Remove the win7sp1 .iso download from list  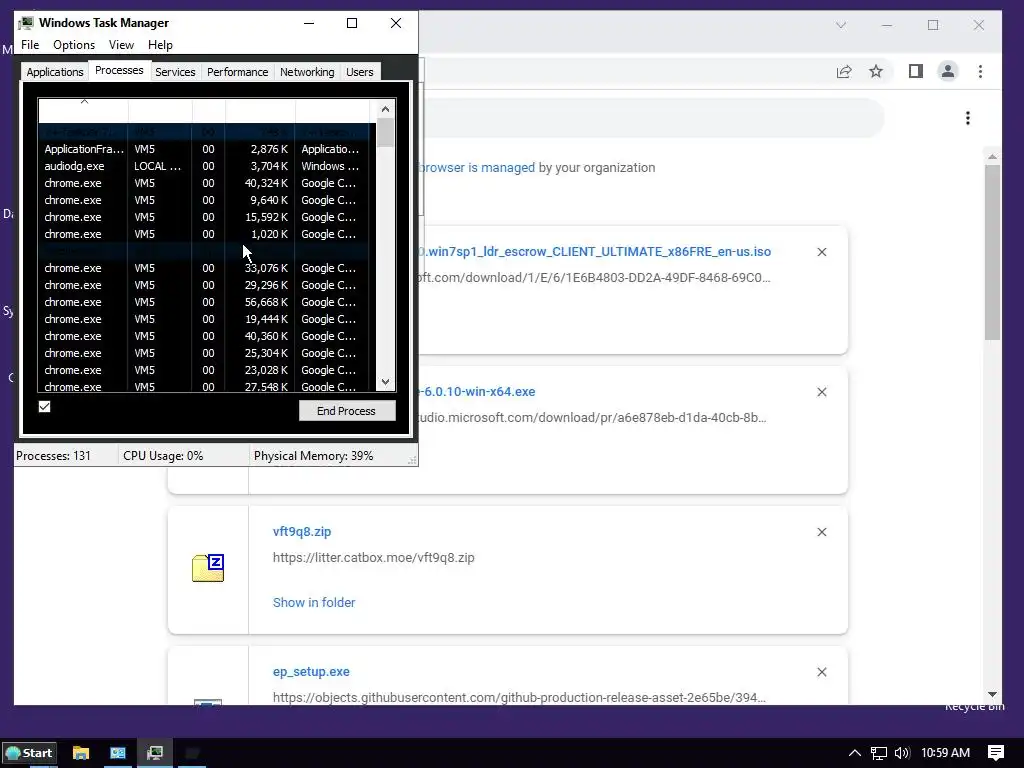click(x=822, y=252)
